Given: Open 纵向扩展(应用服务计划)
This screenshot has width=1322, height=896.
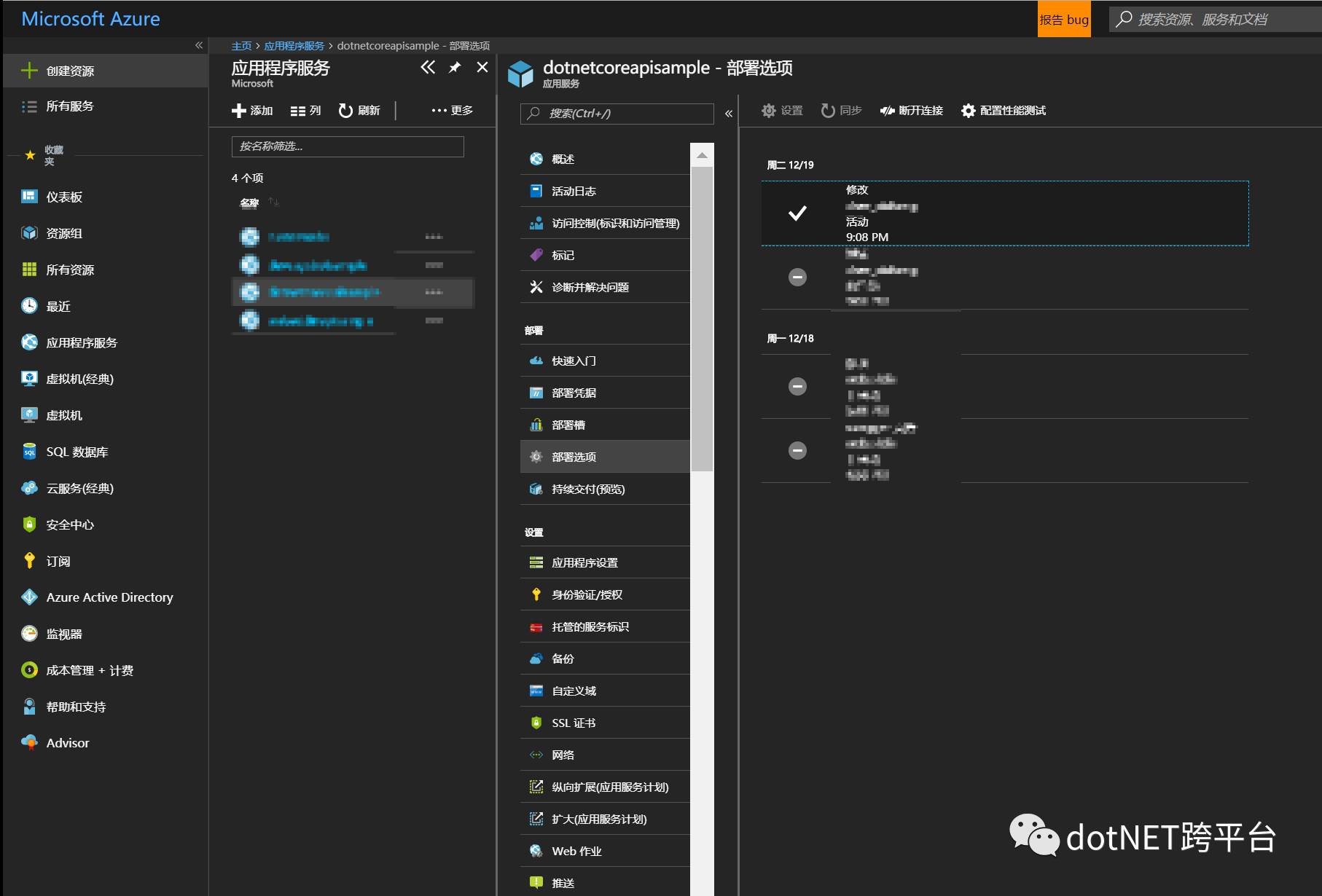Looking at the screenshot, I should [605, 787].
